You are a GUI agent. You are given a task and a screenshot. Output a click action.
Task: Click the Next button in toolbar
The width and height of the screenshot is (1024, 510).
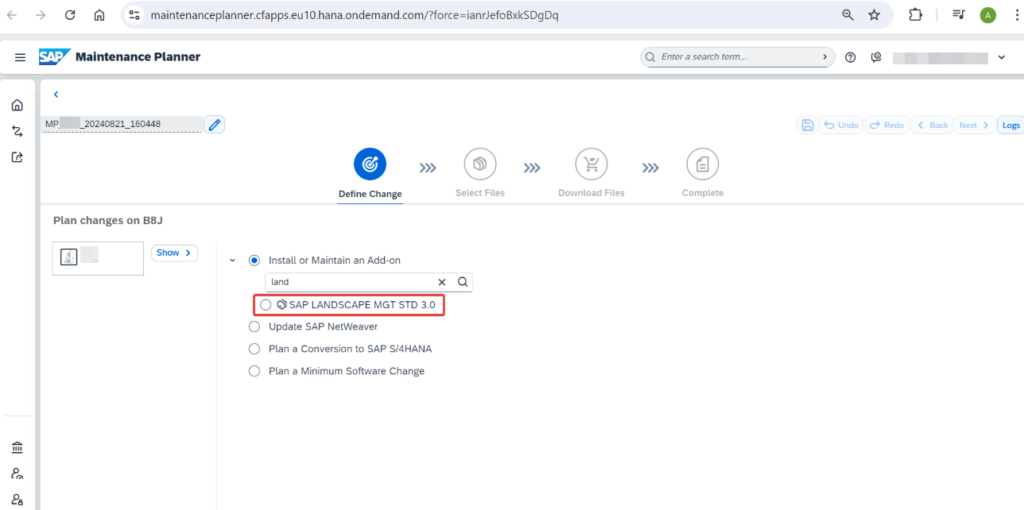point(974,125)
